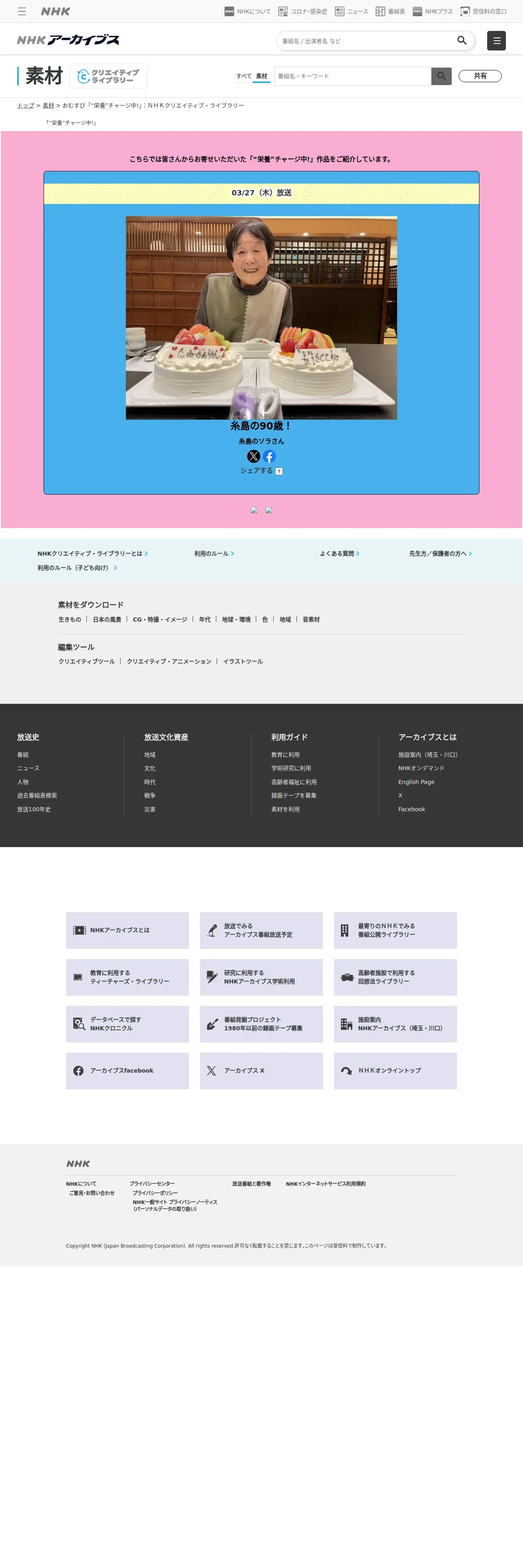The image size is (523, 1568).
Task: Open コロナ・感染症 in top navigation
Action: click(303, 11)
